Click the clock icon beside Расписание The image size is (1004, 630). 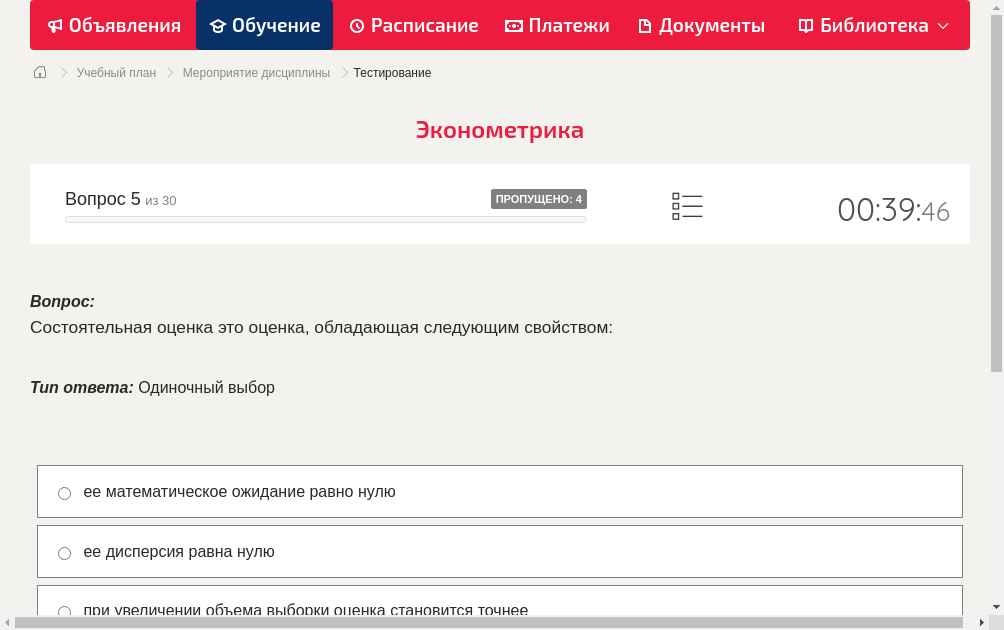click(356, 25)
